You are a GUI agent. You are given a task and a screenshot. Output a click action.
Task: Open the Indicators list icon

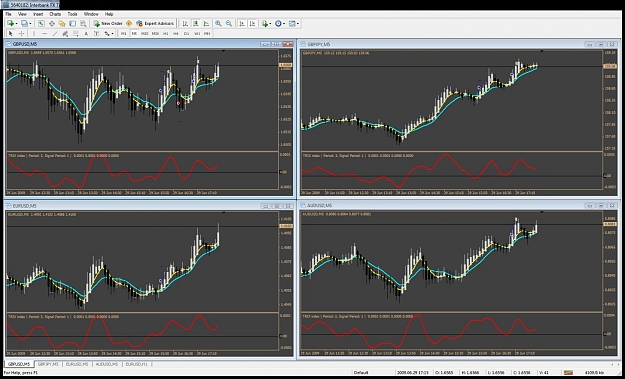click(x=265, y=24)
